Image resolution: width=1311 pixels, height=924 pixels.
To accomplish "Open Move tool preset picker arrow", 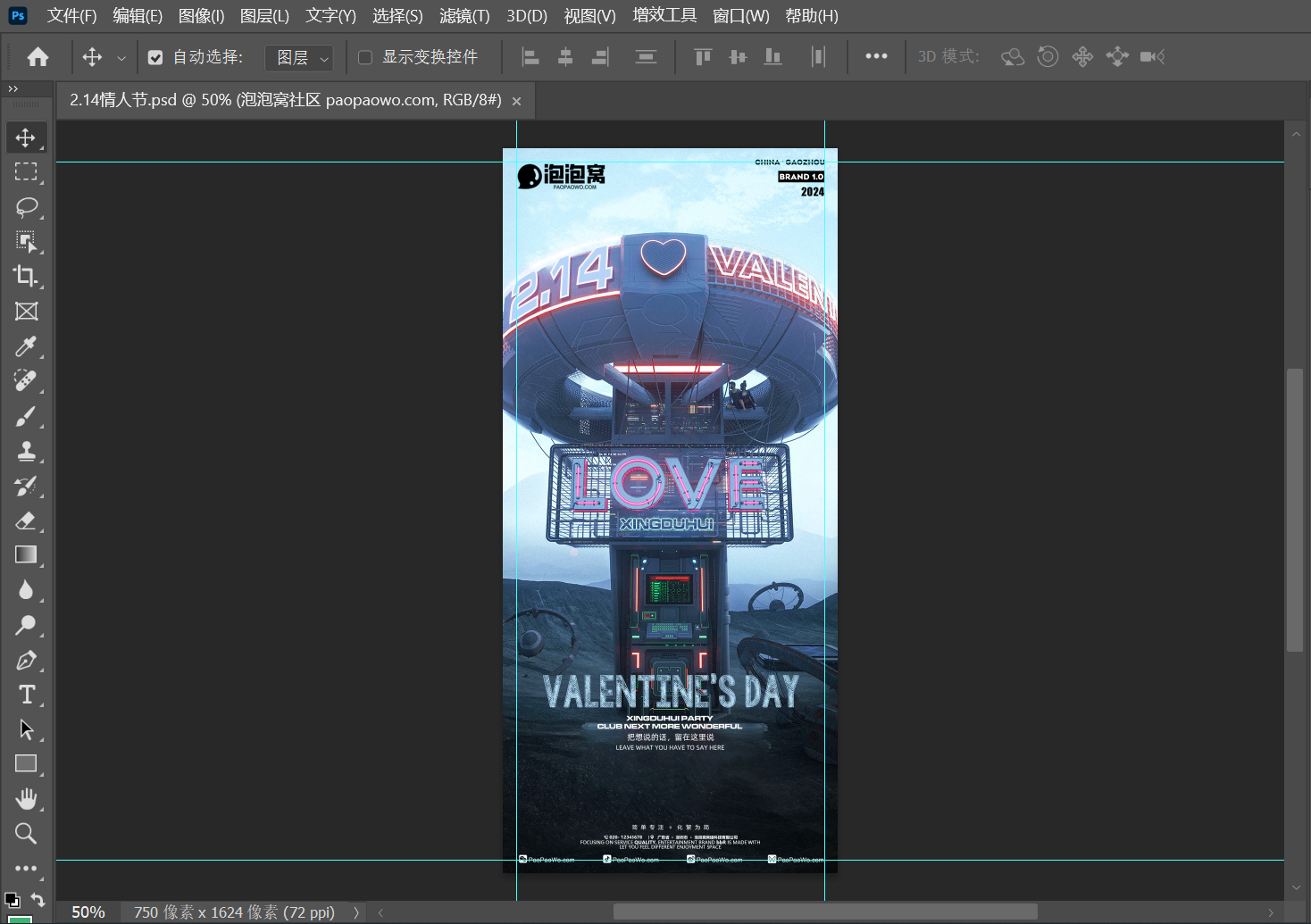I will pos(121,58).
